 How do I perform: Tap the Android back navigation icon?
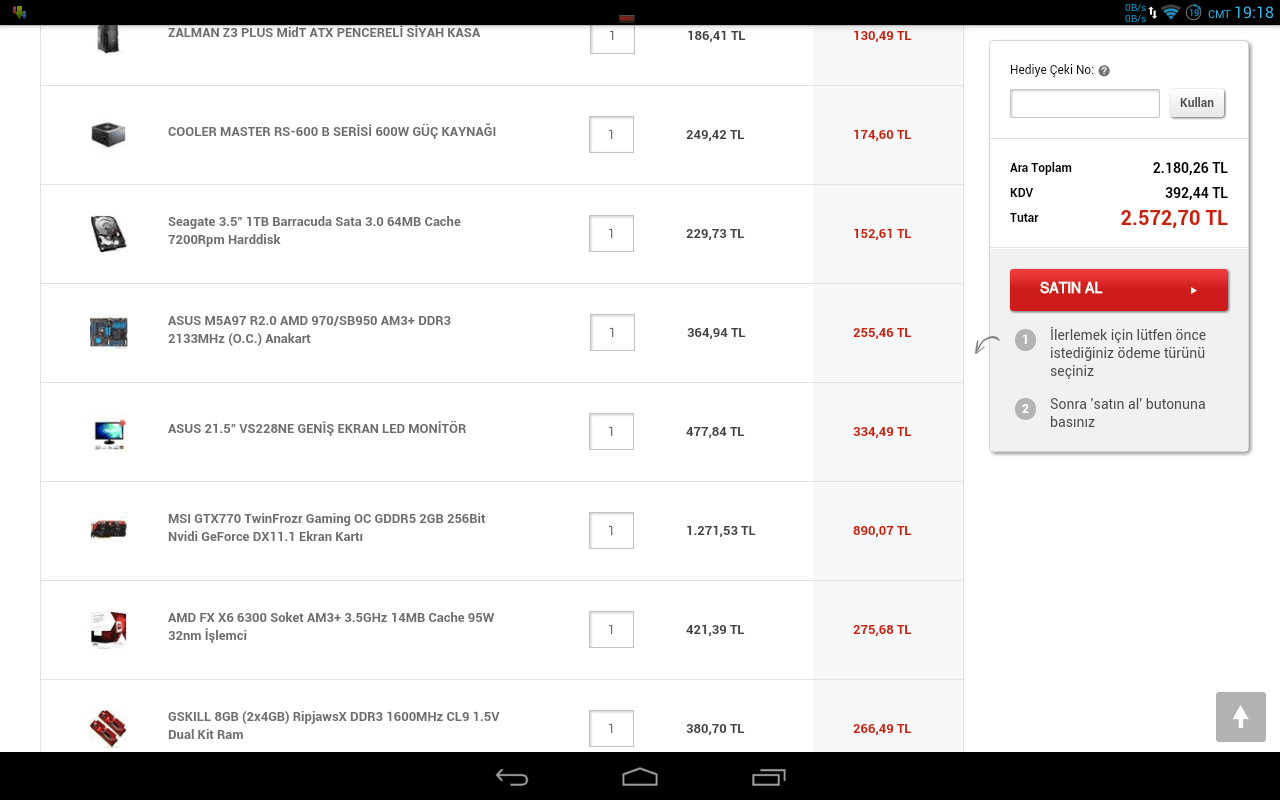(512, 777)
